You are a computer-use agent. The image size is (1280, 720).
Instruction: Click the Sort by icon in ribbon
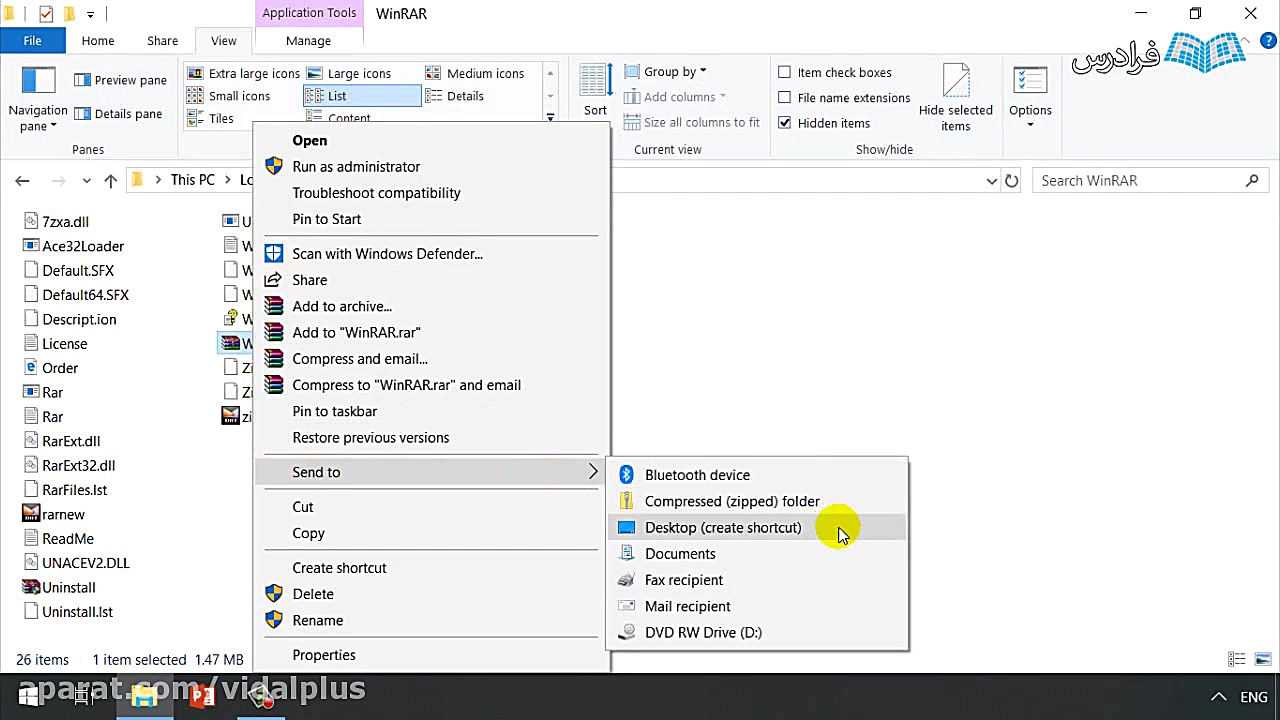coord(595,82)
